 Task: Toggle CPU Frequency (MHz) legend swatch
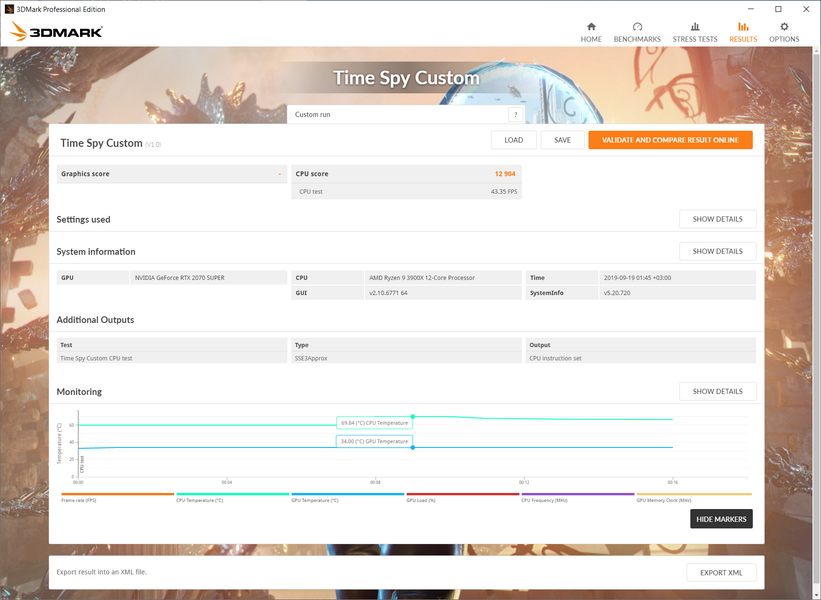578,494
